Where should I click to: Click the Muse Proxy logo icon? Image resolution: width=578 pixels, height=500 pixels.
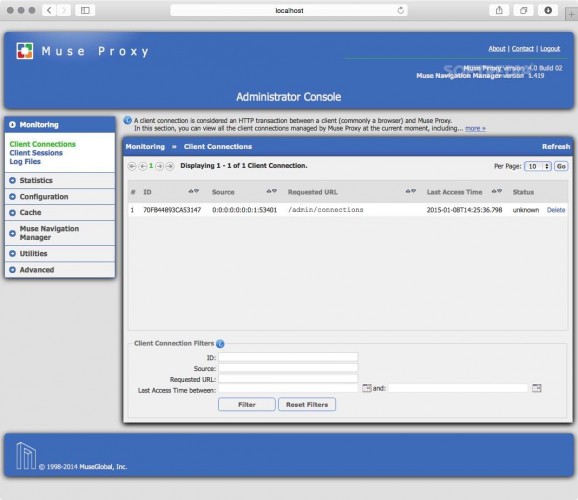pos(25,51)
